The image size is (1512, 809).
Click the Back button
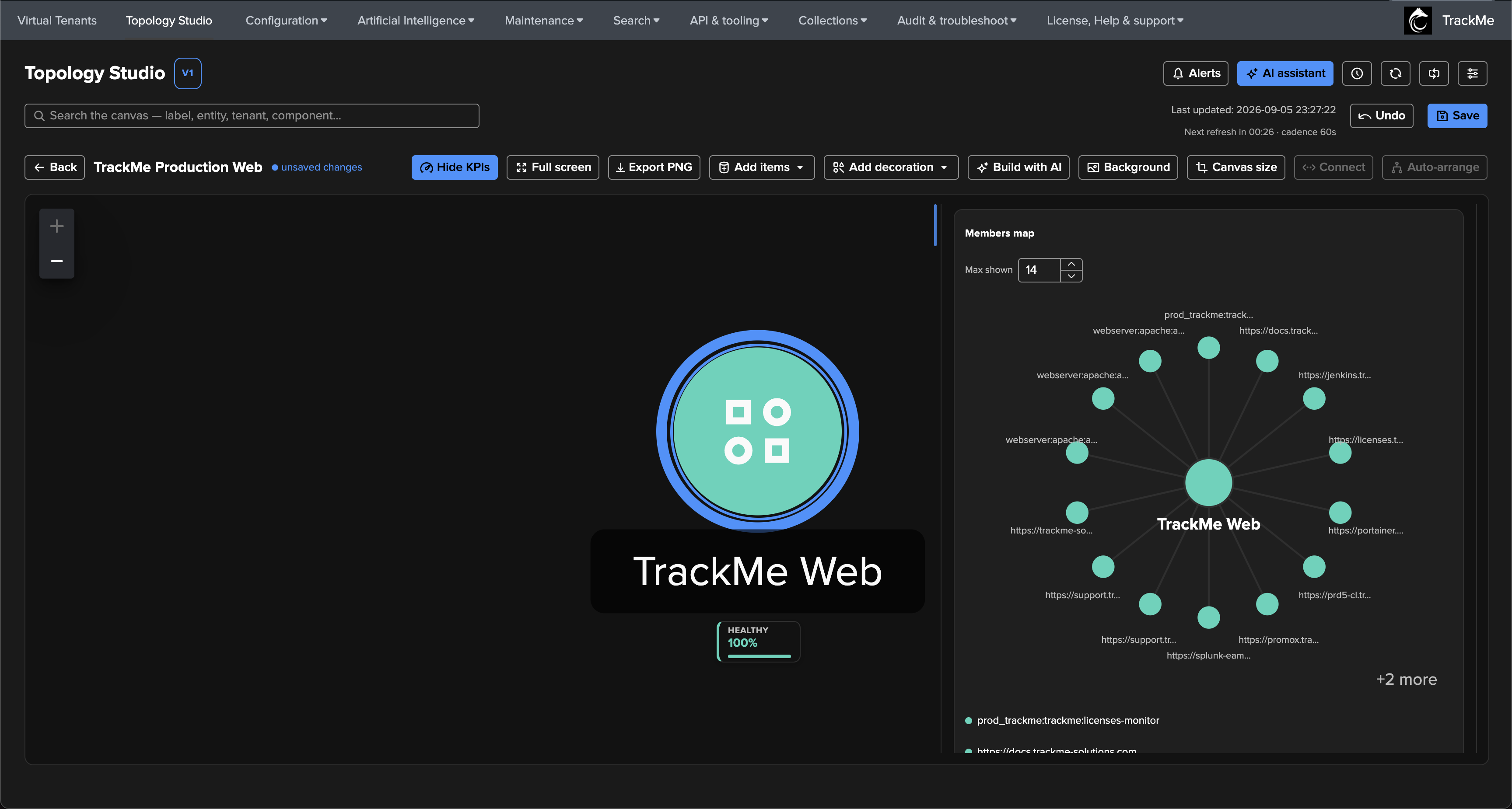pos(55,167)
